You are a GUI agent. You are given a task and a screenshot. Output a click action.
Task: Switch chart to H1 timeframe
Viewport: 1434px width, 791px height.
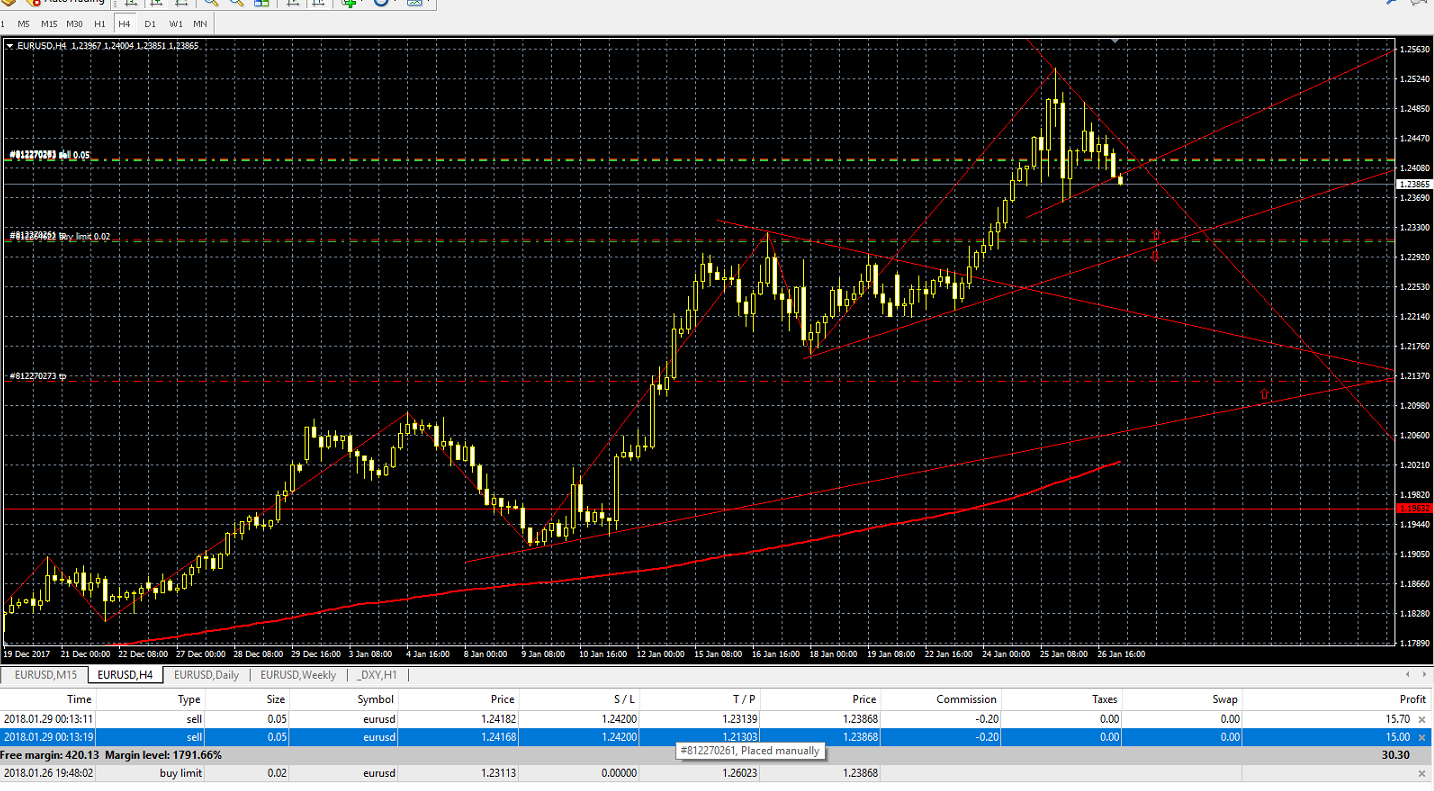99,23
